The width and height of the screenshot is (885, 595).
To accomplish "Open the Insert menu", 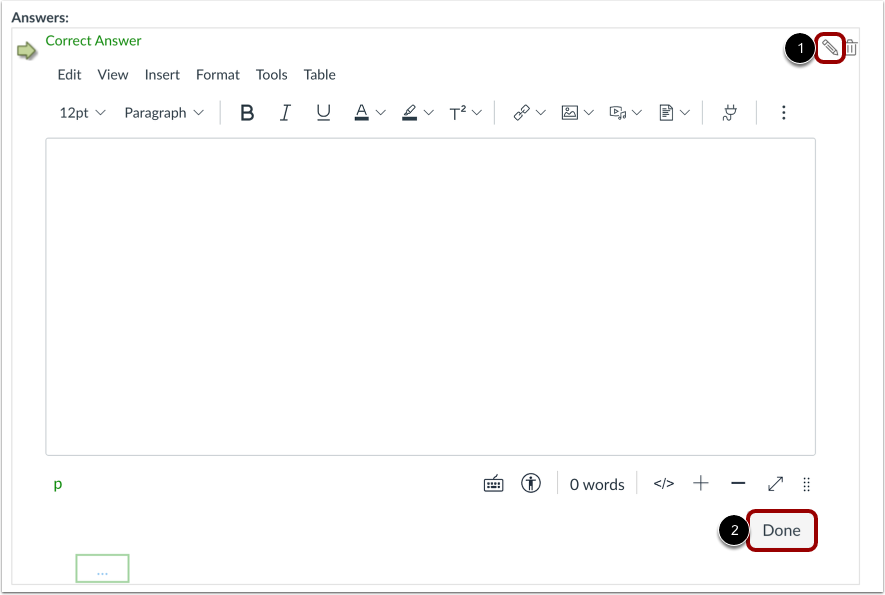I will [162, 74].
